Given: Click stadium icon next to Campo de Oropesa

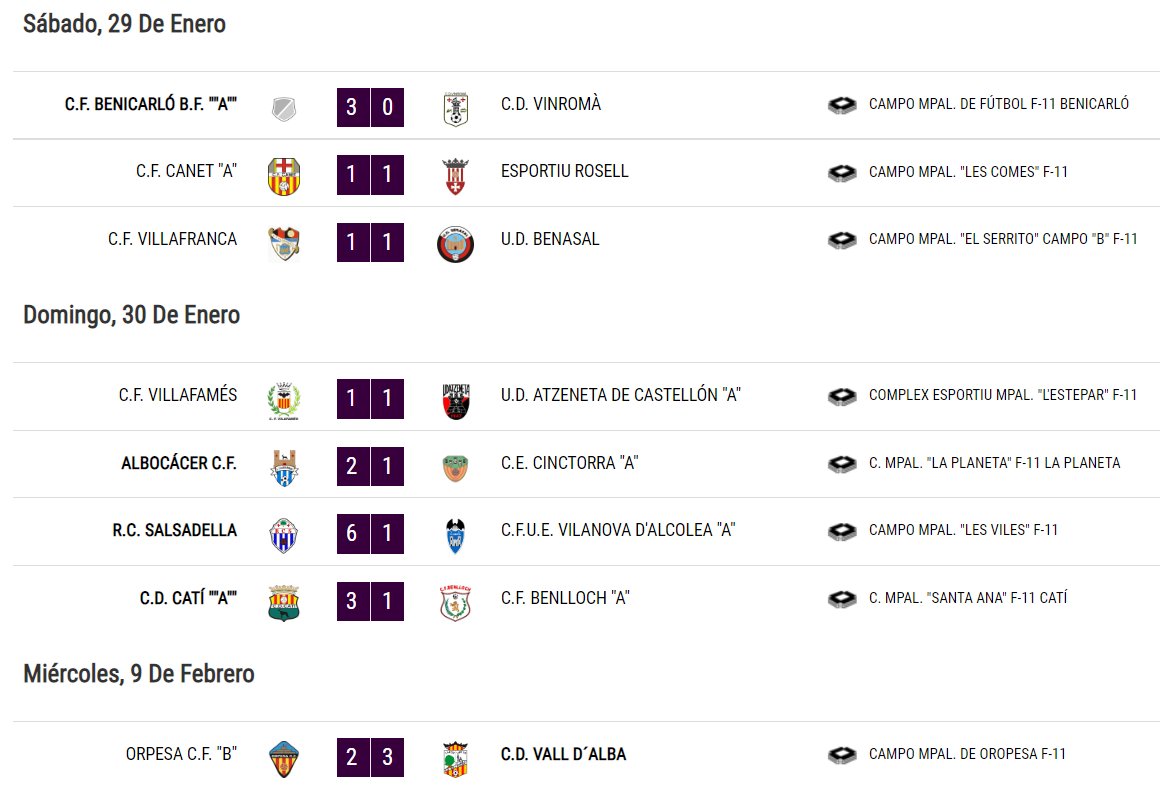Looking at the screenshot, I should tap(842, 754).
